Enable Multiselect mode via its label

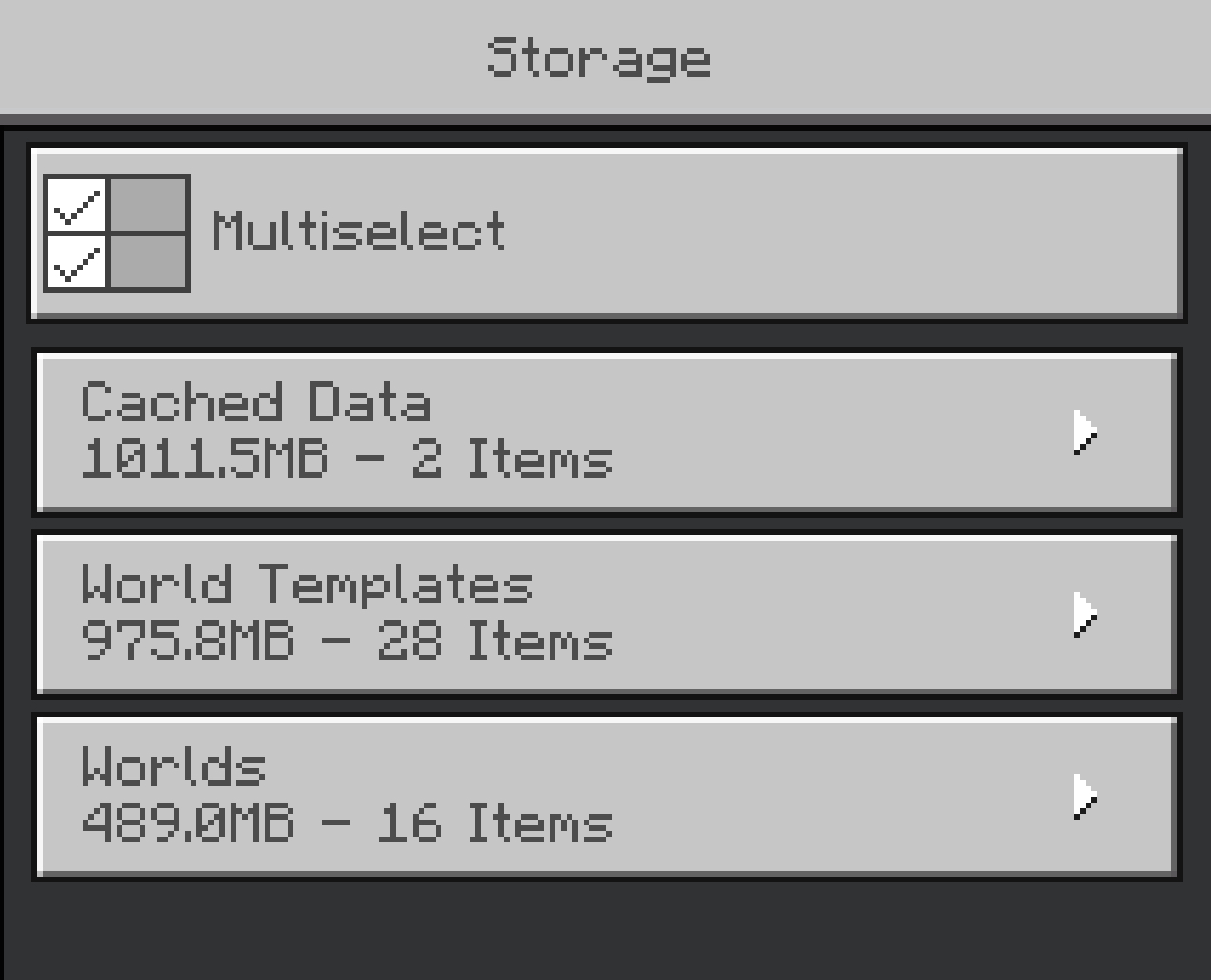click(x=359, y=231)
